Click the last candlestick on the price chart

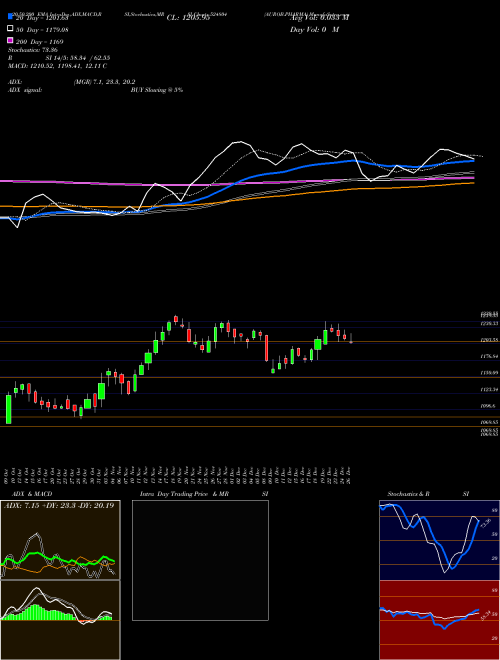(x=351, y=338)
